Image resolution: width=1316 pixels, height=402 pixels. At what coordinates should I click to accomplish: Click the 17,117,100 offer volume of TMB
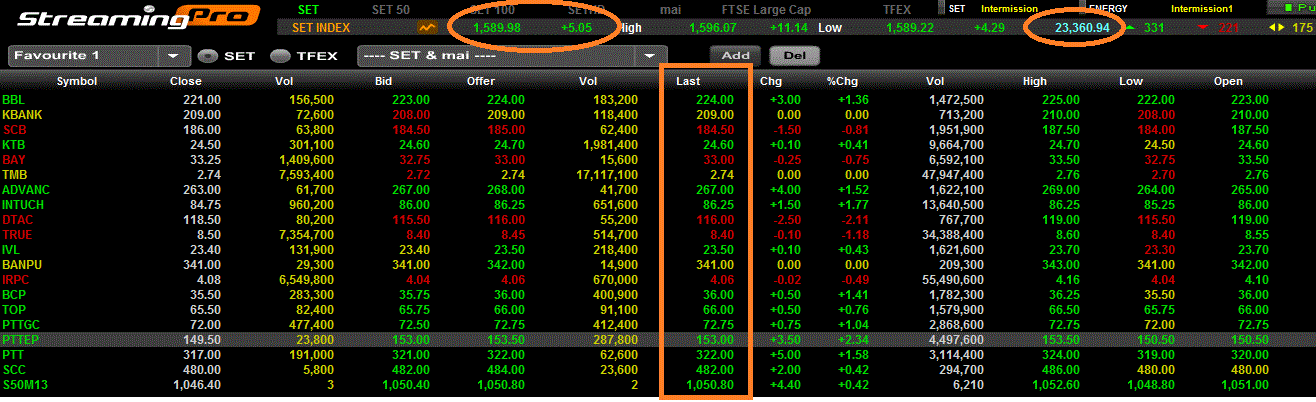click(607, 175)
